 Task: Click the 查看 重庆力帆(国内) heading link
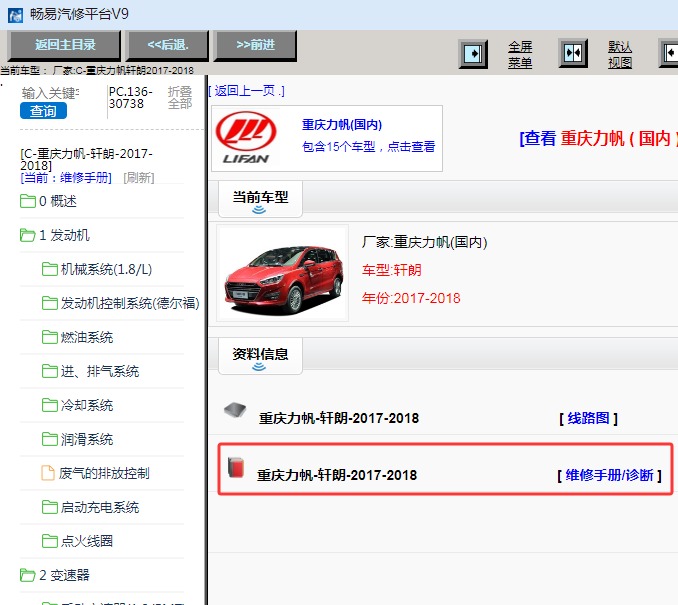598,138
